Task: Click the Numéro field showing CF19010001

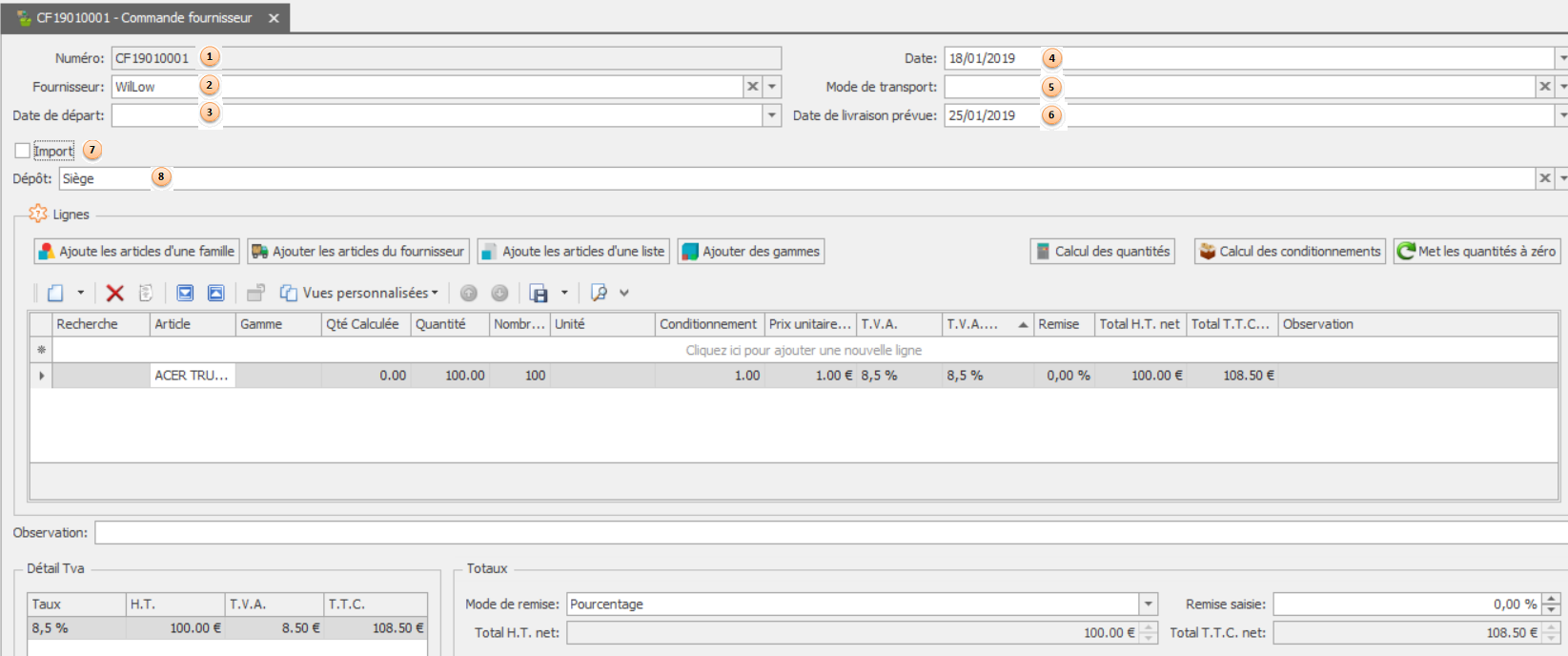Action: (446, 58)
